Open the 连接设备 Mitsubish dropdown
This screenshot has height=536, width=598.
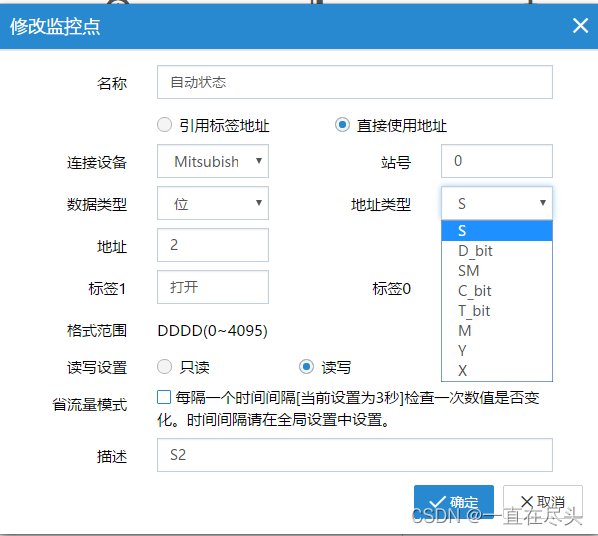coord(213,161)
